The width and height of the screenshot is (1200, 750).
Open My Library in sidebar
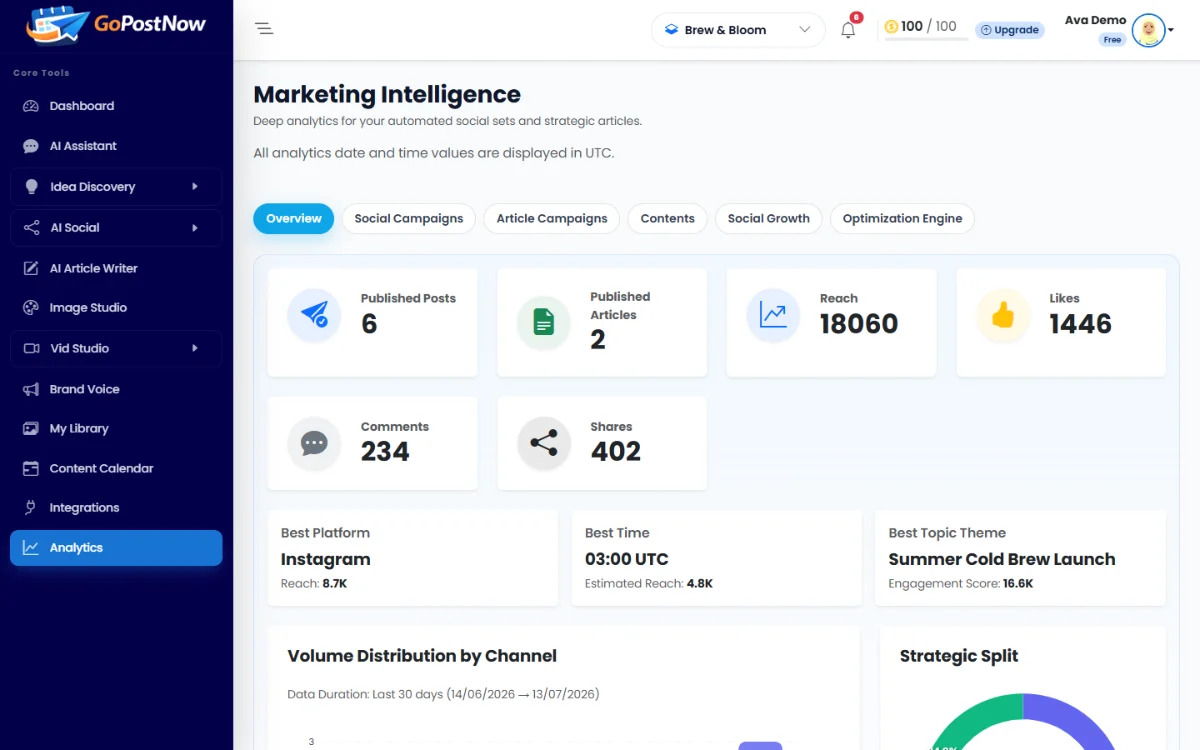[x=116, y=428]
